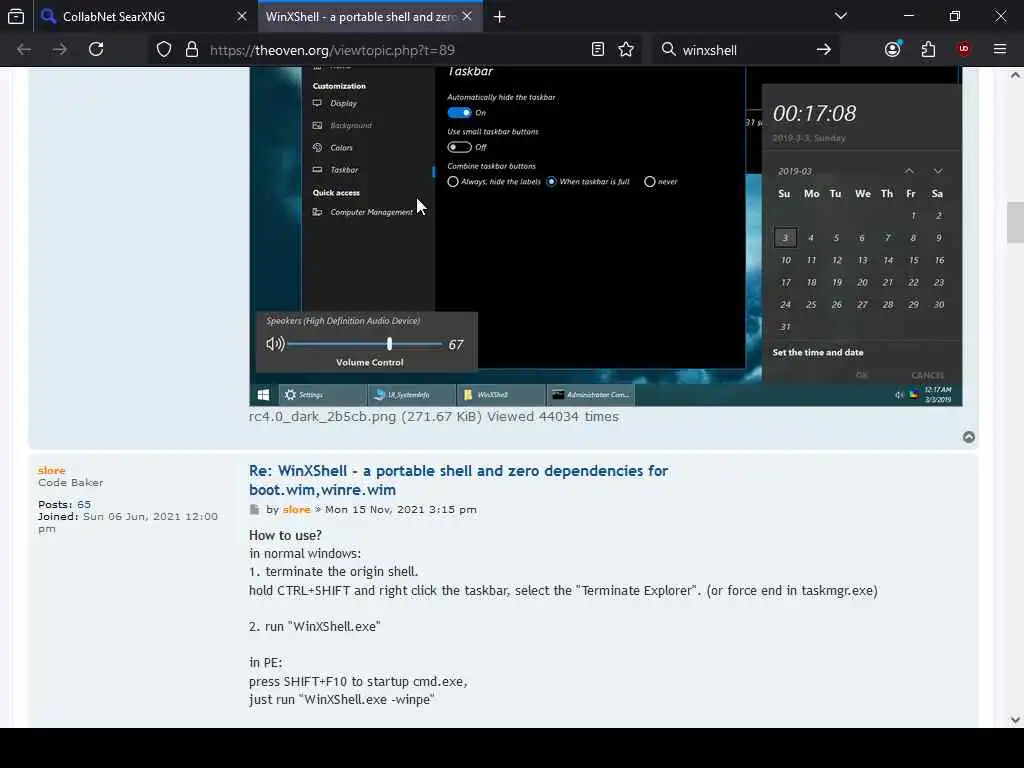Click the WinXShell folder taskbar item in the screenshot

501,394
